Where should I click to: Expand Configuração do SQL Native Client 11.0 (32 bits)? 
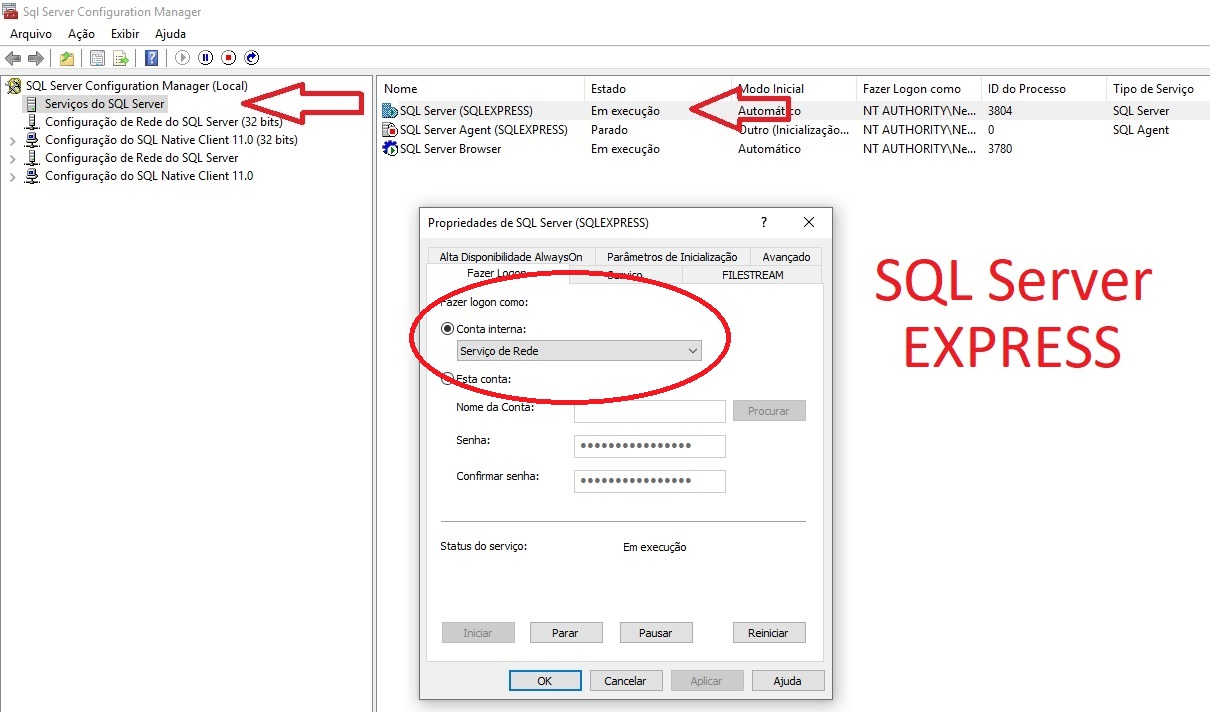tap(12, 140)
